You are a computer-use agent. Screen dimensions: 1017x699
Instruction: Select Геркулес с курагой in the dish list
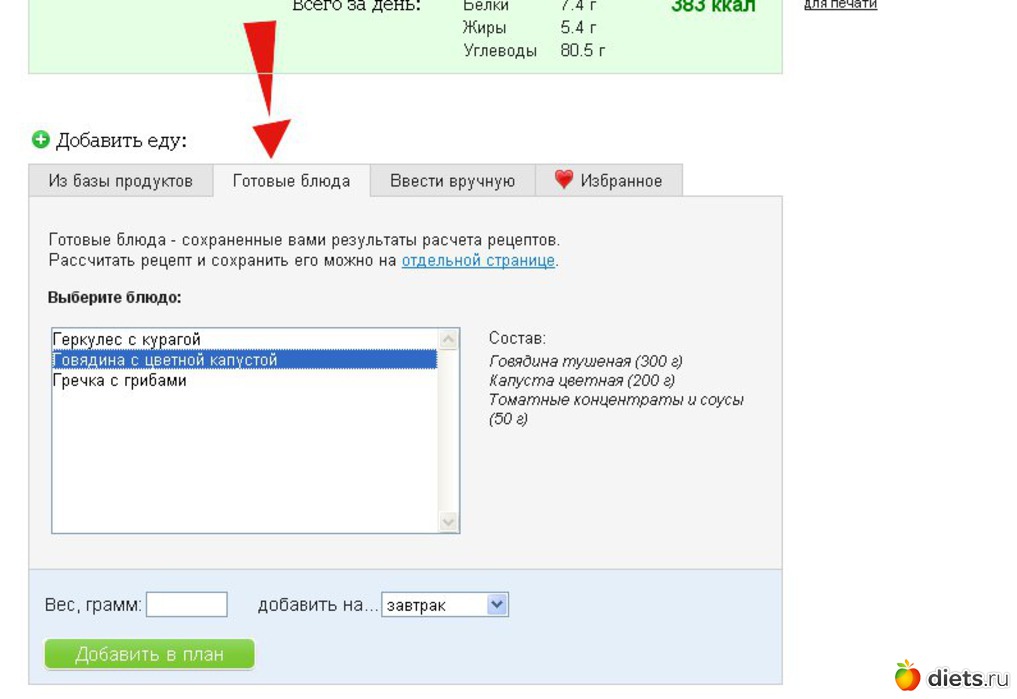coord(127,340)
